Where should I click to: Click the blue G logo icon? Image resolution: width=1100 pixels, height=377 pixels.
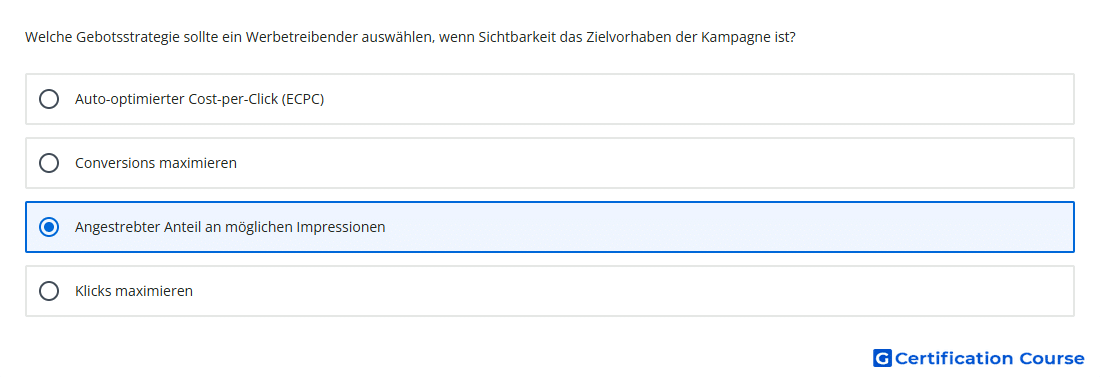(882, 358)
